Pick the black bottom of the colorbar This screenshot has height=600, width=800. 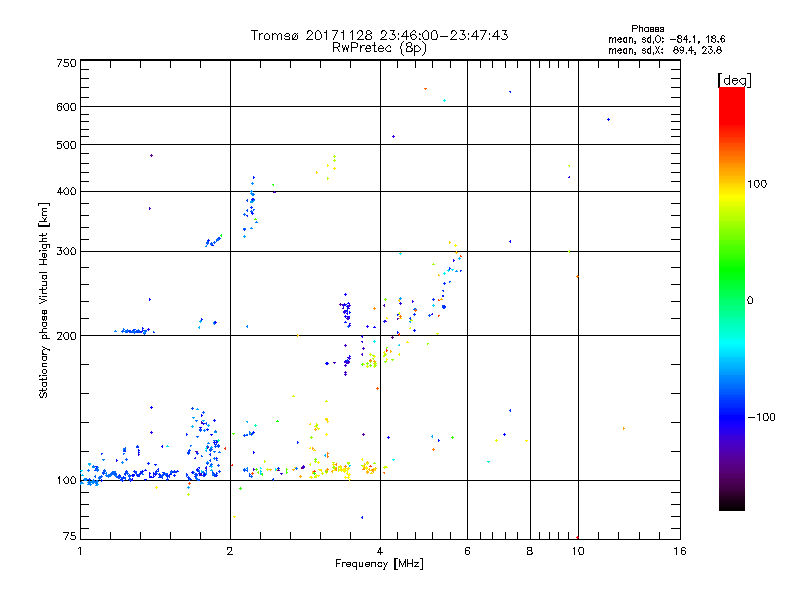click(731, 505)
